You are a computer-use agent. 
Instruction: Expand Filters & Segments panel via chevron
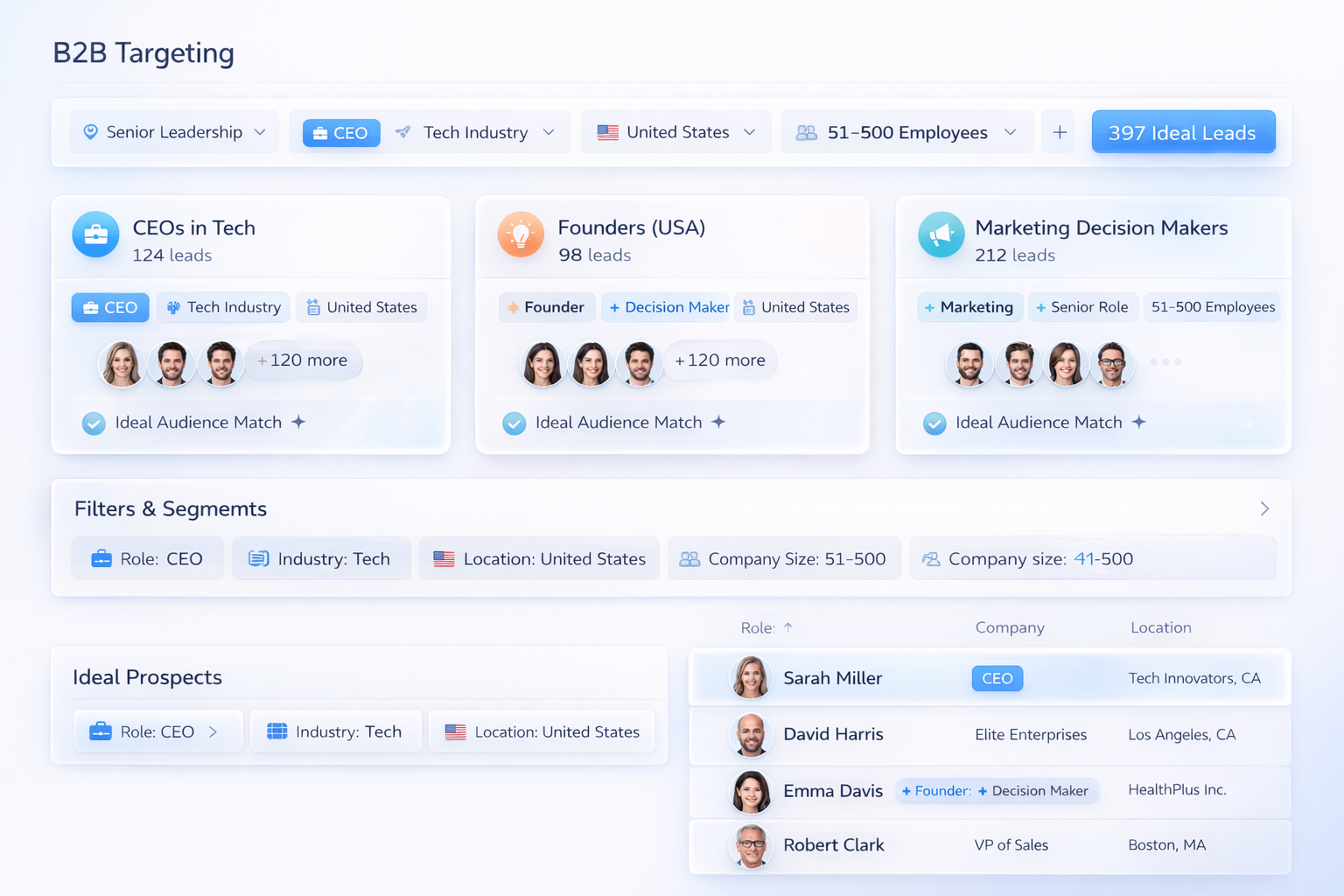coord(1263,507)
